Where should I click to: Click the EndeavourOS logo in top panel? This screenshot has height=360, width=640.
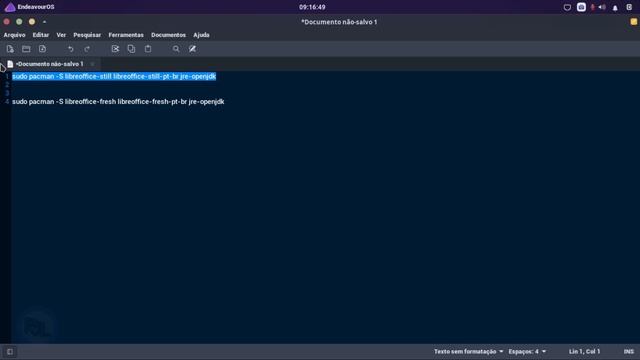tap(10, 7)
